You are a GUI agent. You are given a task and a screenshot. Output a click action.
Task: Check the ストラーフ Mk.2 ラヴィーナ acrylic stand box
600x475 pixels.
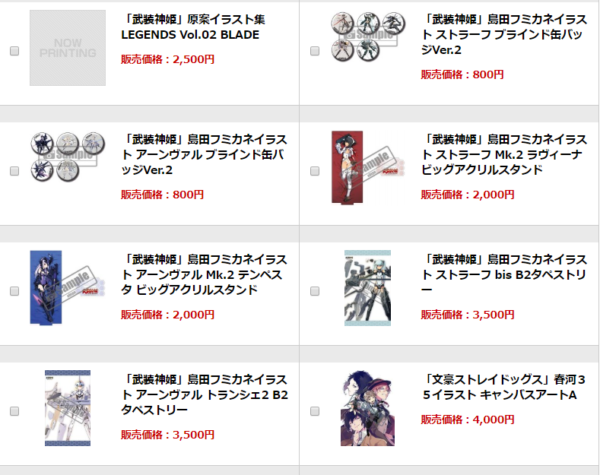click(x=315, y=171)
